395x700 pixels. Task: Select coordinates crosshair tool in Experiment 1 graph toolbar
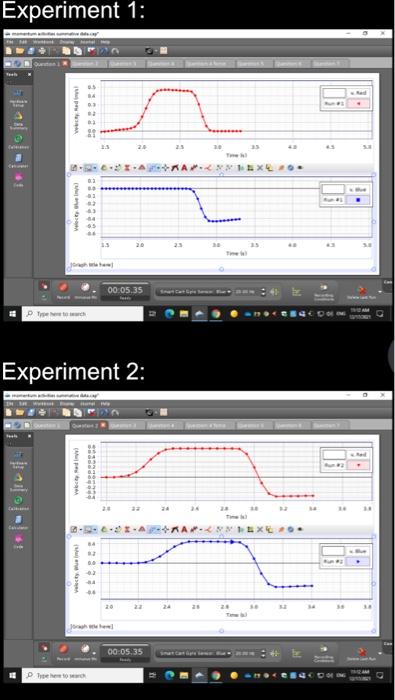click(x=166, y=168)
